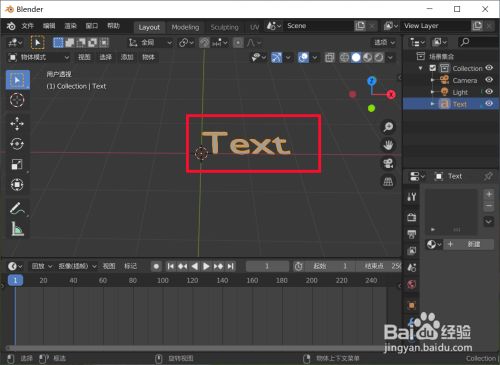Switch to the Sculpting workspace tab
This screenshot has height=365, width=500.
coord(225,27)
